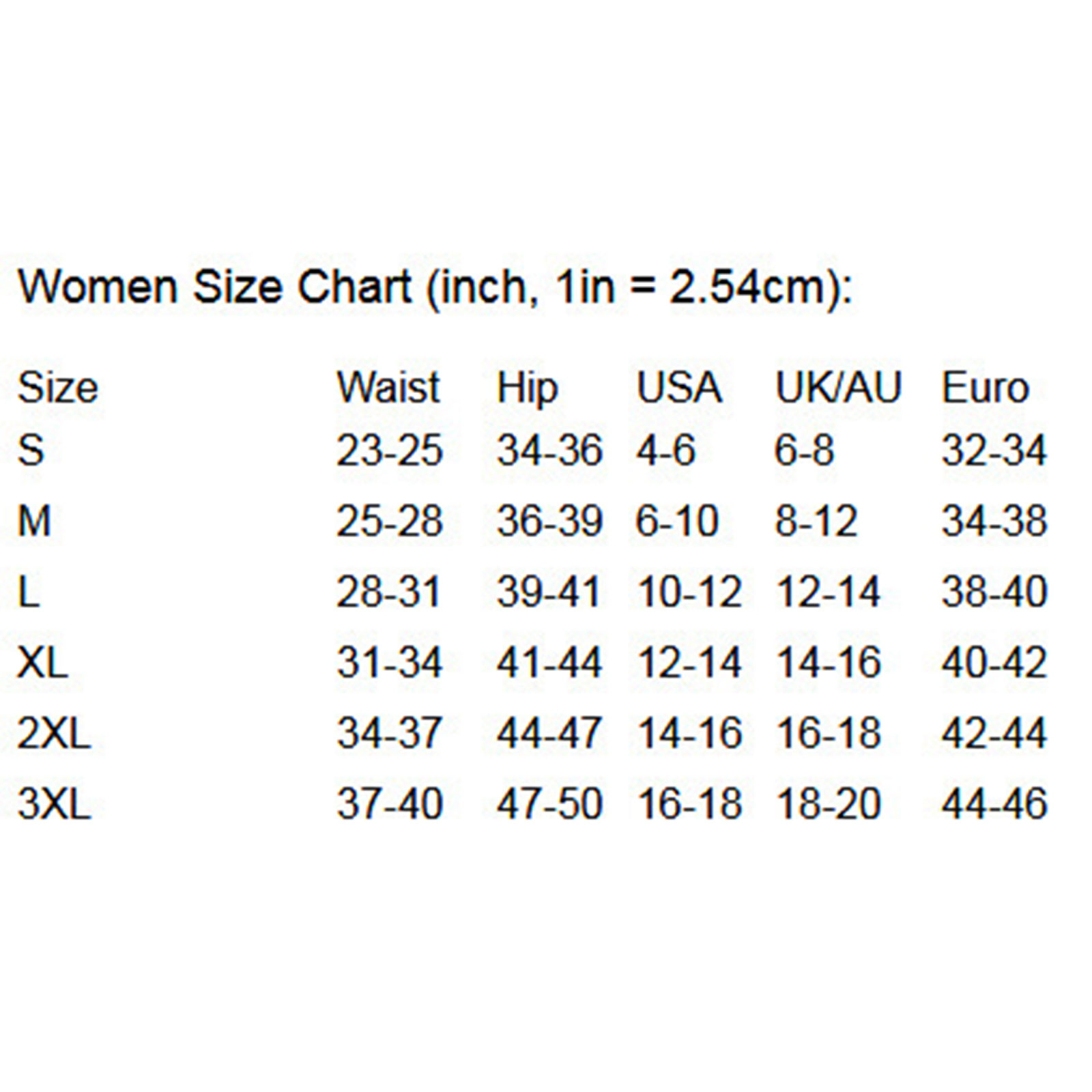Screen dimensions: 1092x1092
Task: Click the Euro column header
Action: pos(985,388)
